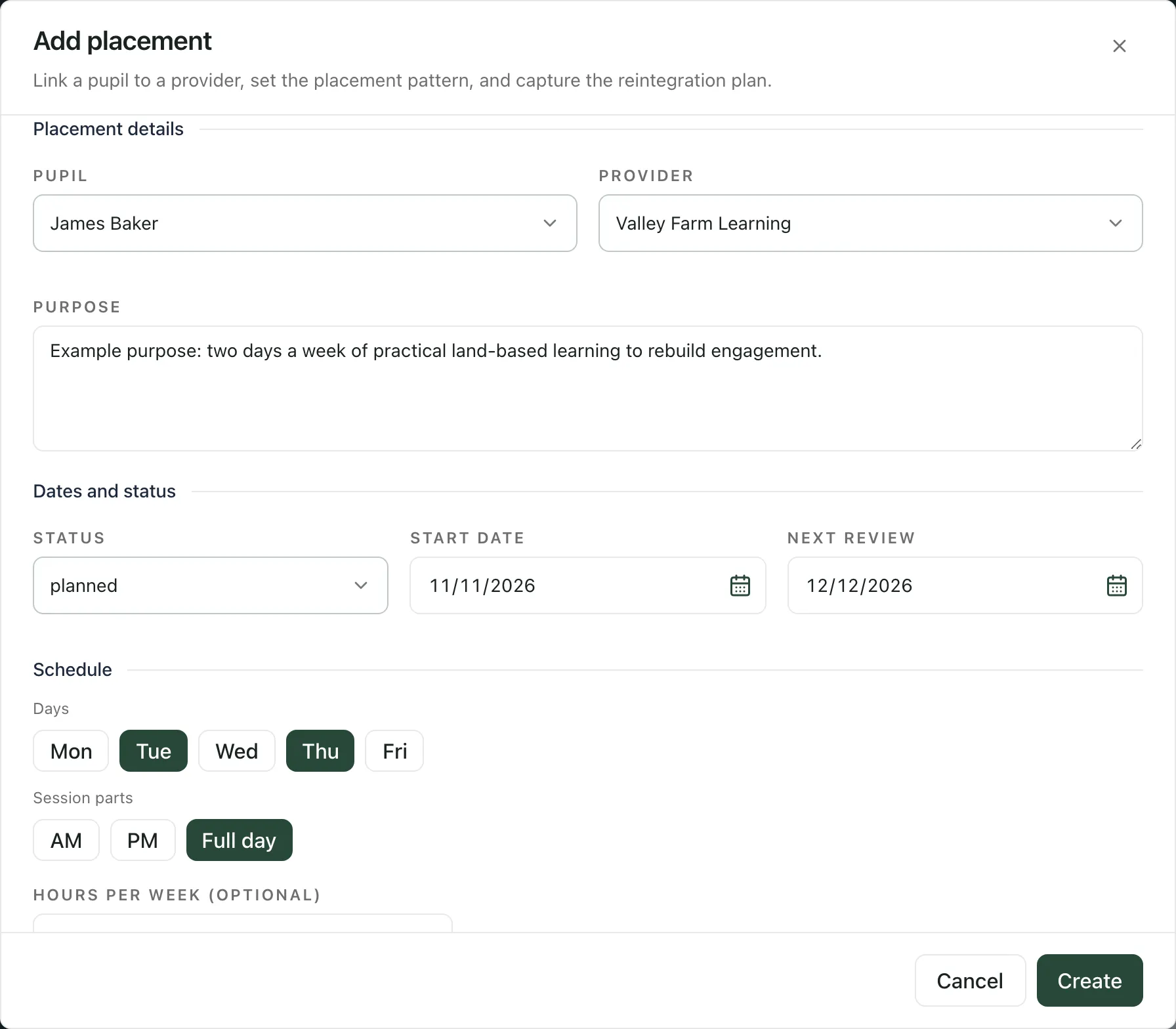Click the Hours per week input field
Screen dimensions: 1176x1029
click(243, 923)
